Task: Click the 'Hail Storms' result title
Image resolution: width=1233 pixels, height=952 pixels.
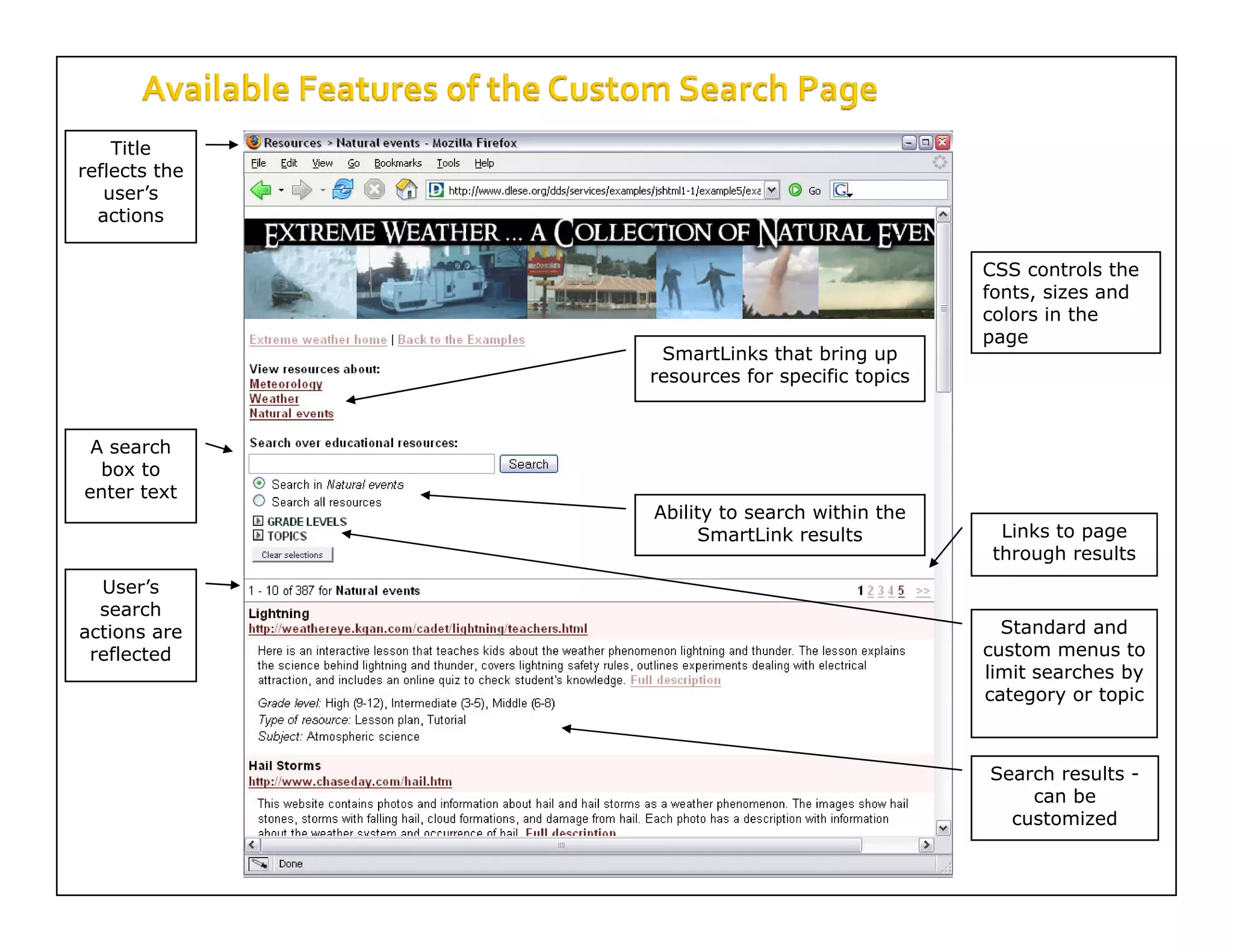Action: point(285,765)
